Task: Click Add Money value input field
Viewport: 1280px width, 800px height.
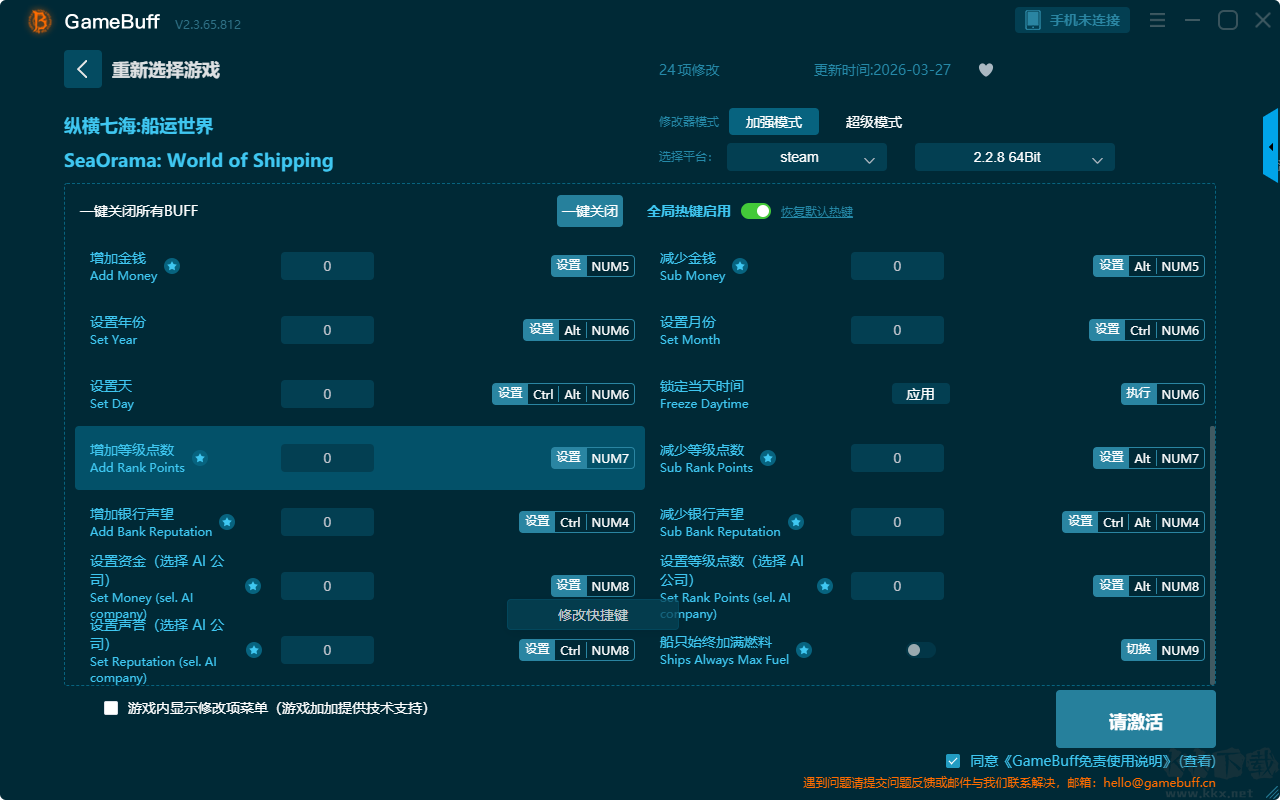Action: (x=327, y=266)
